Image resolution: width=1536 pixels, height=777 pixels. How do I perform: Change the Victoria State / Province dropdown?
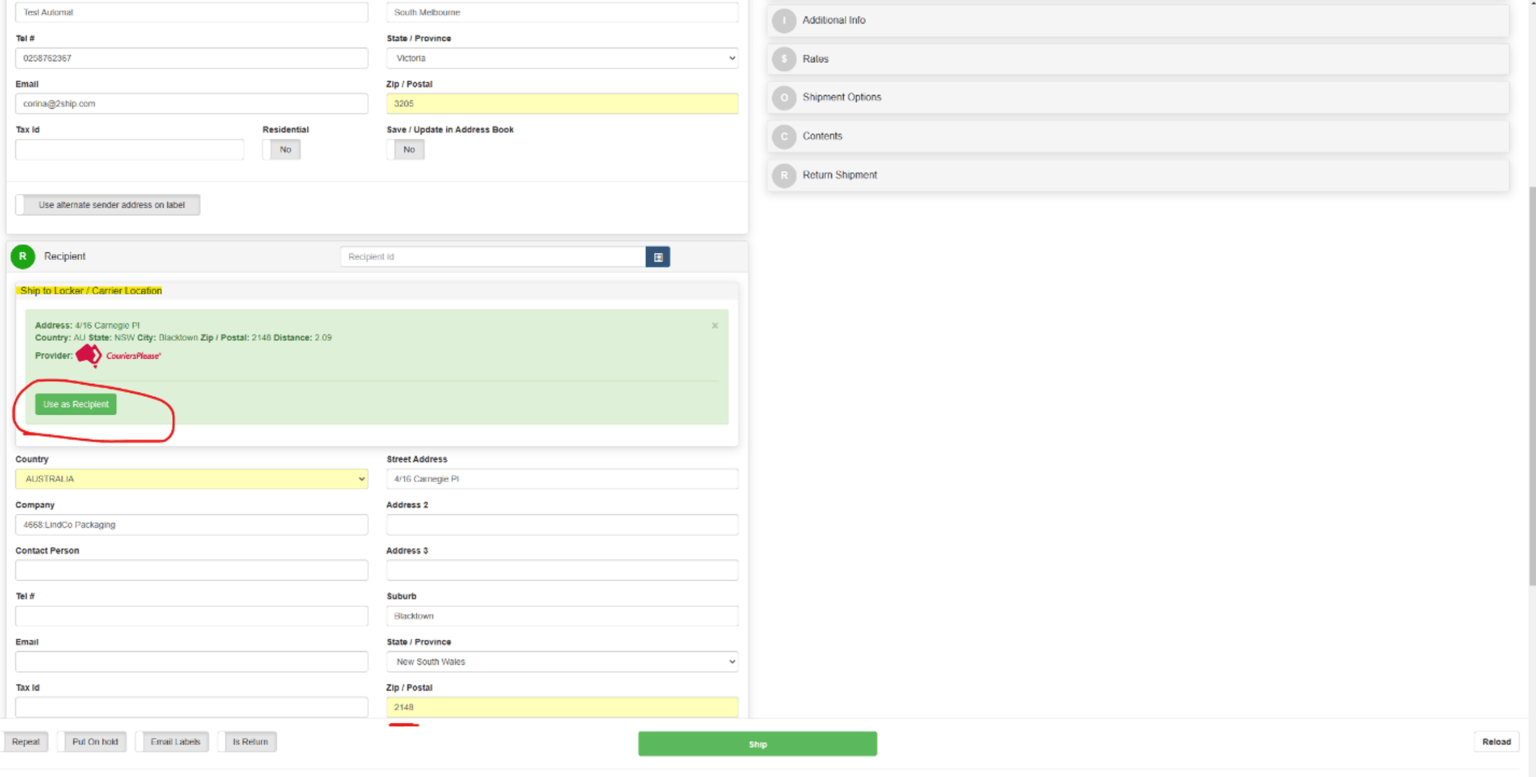(x=562, y=58)
